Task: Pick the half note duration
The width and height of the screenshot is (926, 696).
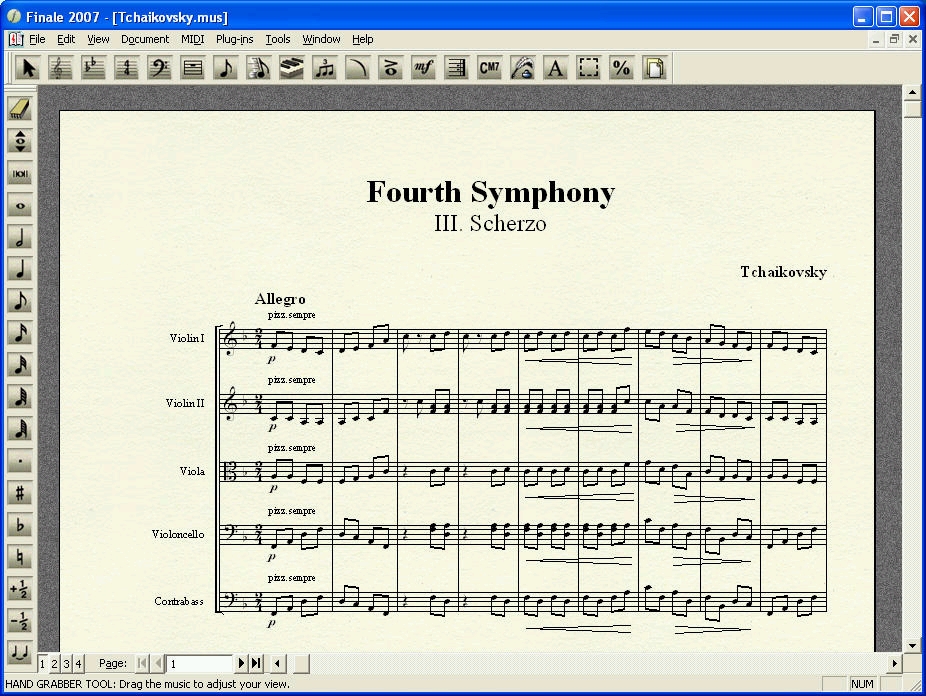Action: (20, 238)
